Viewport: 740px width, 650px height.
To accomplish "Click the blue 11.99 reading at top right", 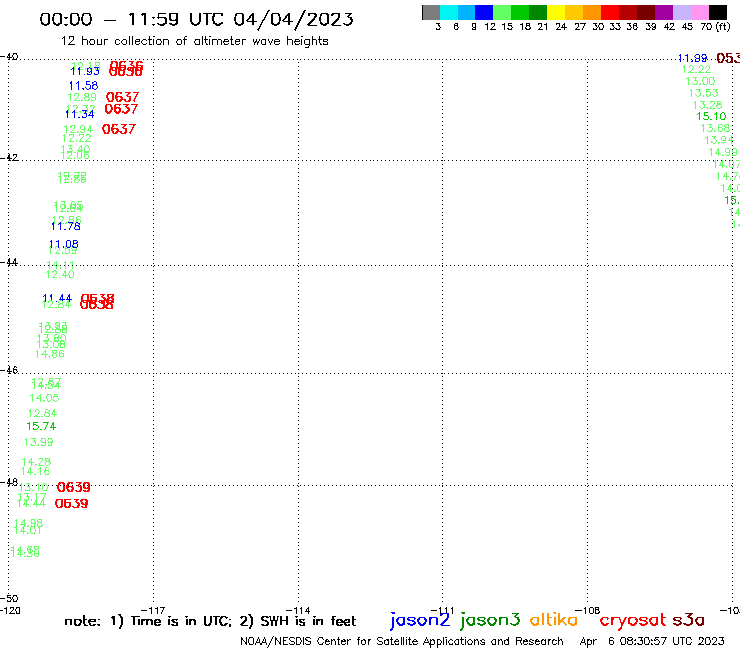I will tap(692, 58).
